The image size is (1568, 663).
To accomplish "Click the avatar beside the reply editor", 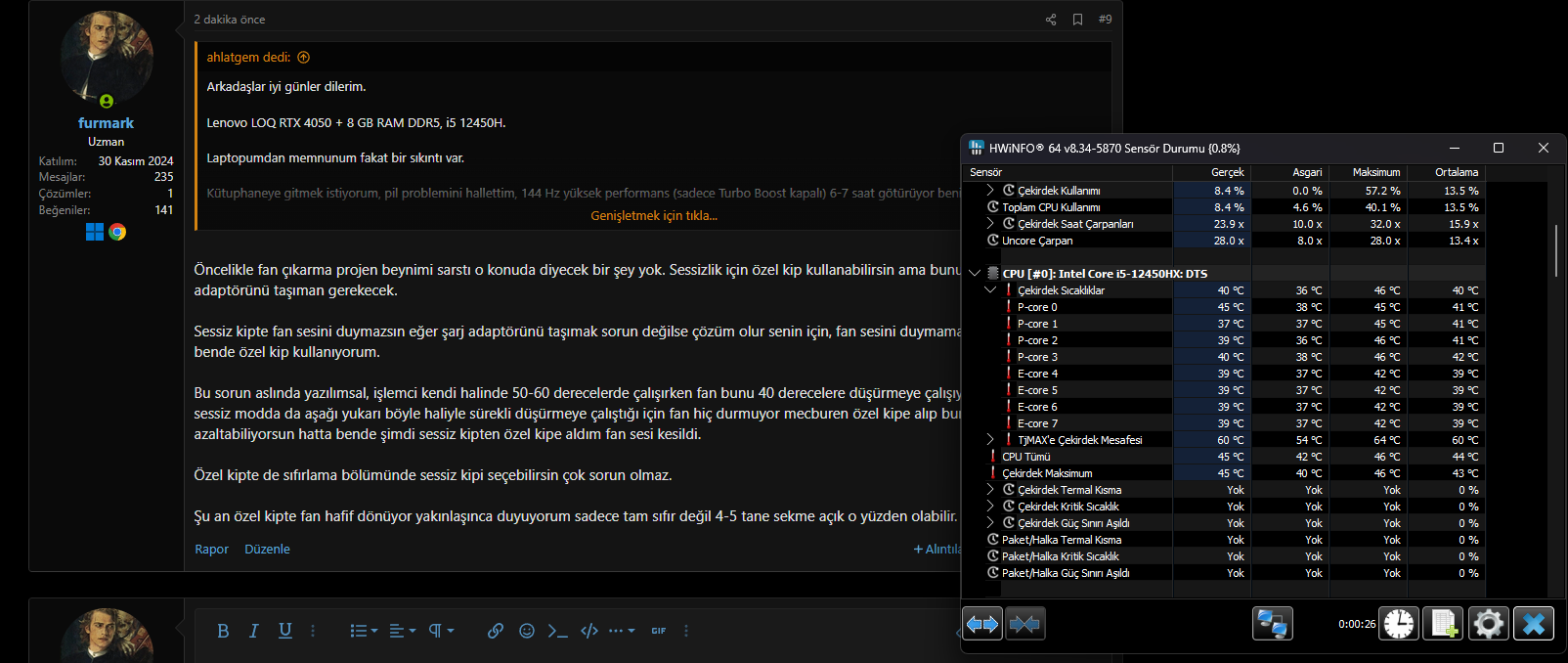I will (107, 636).
